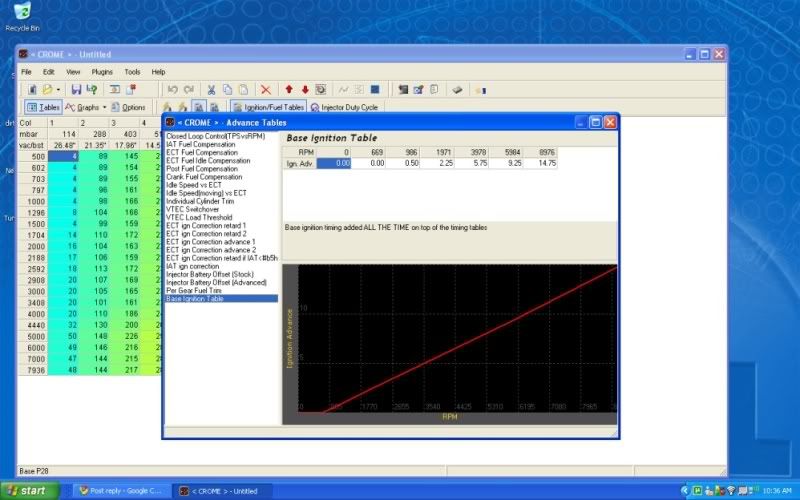Viewport: 800px width, 500px height.
Task: Open the Tools menu
Action: (132, 72)
